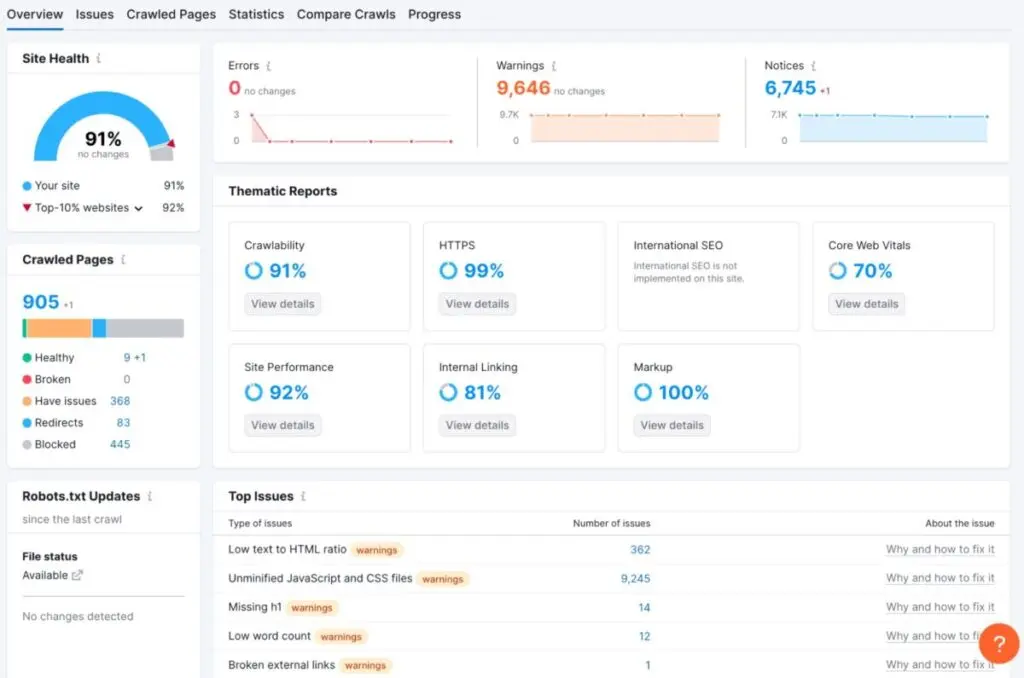Screen dimensions: 1024x678
Task: Open the robots.txt external link icon
Action: (x=78, y=575)
